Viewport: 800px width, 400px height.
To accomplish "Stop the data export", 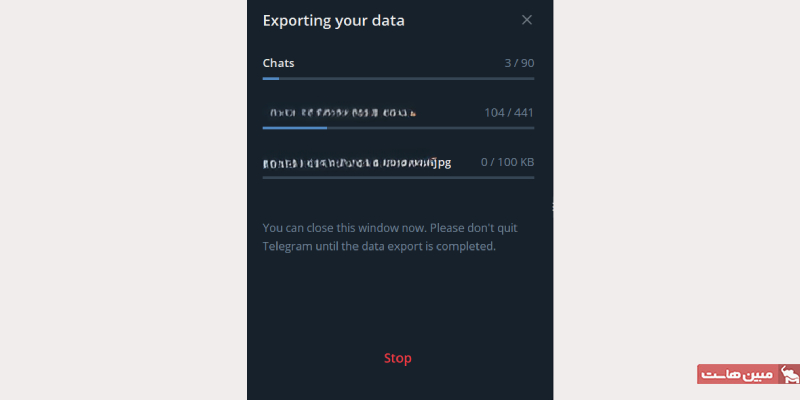I will tap(397, 358).
